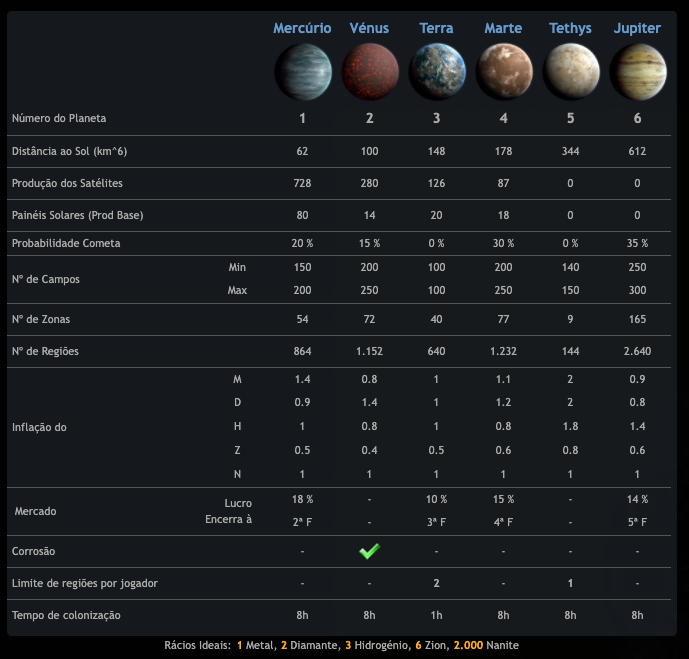Click the Terra planet image

(437, 72)
